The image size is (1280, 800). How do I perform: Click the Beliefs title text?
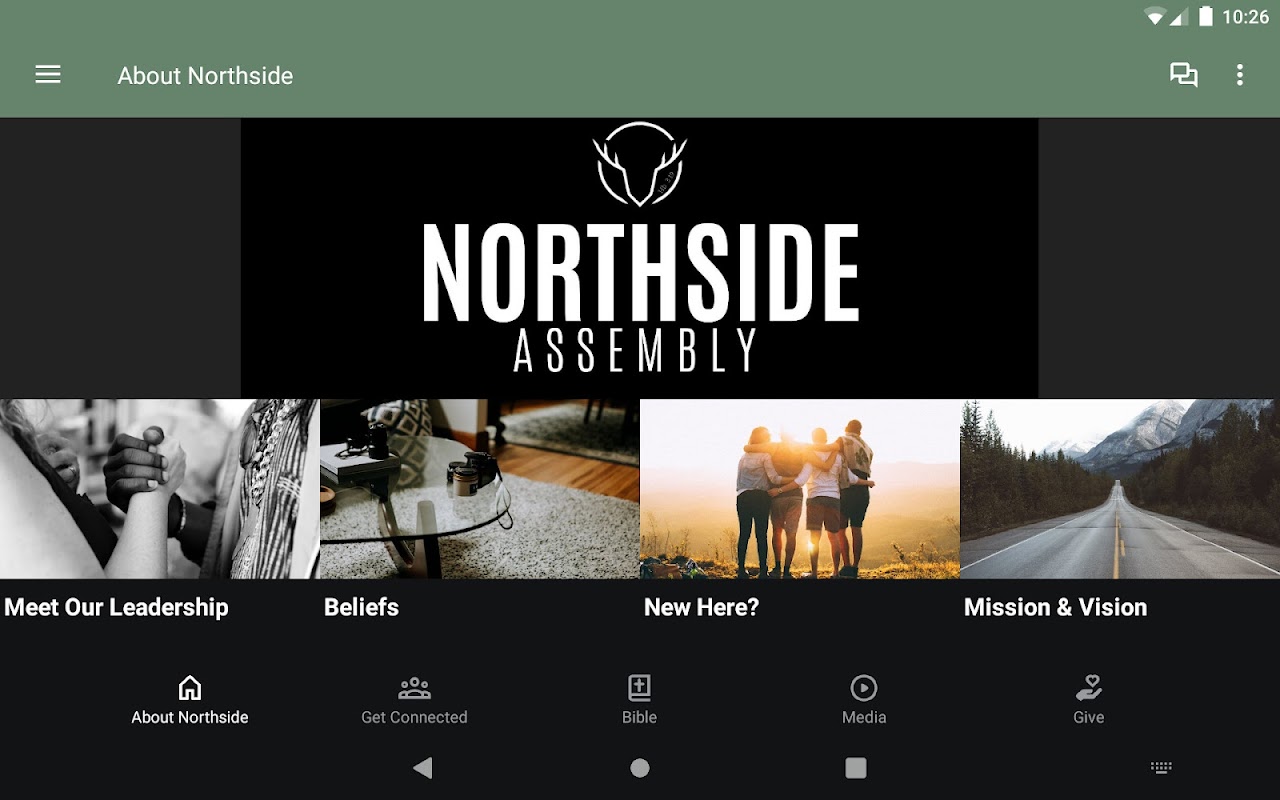[x=361, y=607]
